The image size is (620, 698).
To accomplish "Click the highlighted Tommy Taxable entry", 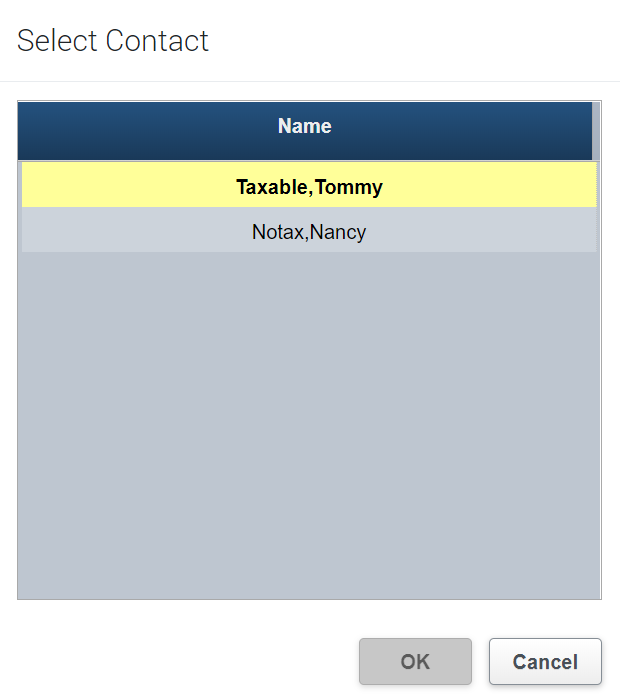I will click(309, 186).
